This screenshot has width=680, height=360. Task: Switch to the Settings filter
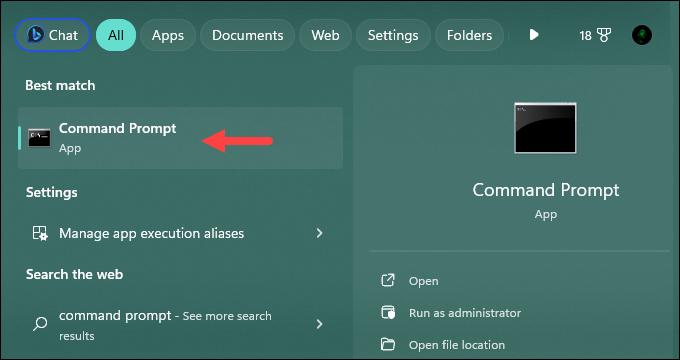(393, 35)
